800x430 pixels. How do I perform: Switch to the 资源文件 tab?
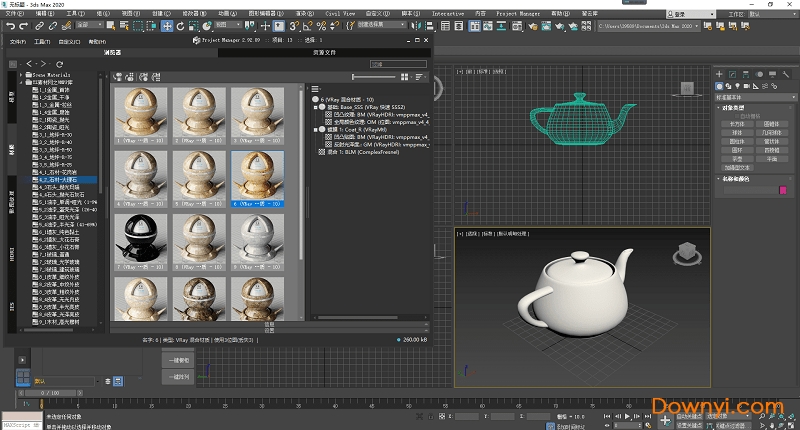tap(323, 51)
